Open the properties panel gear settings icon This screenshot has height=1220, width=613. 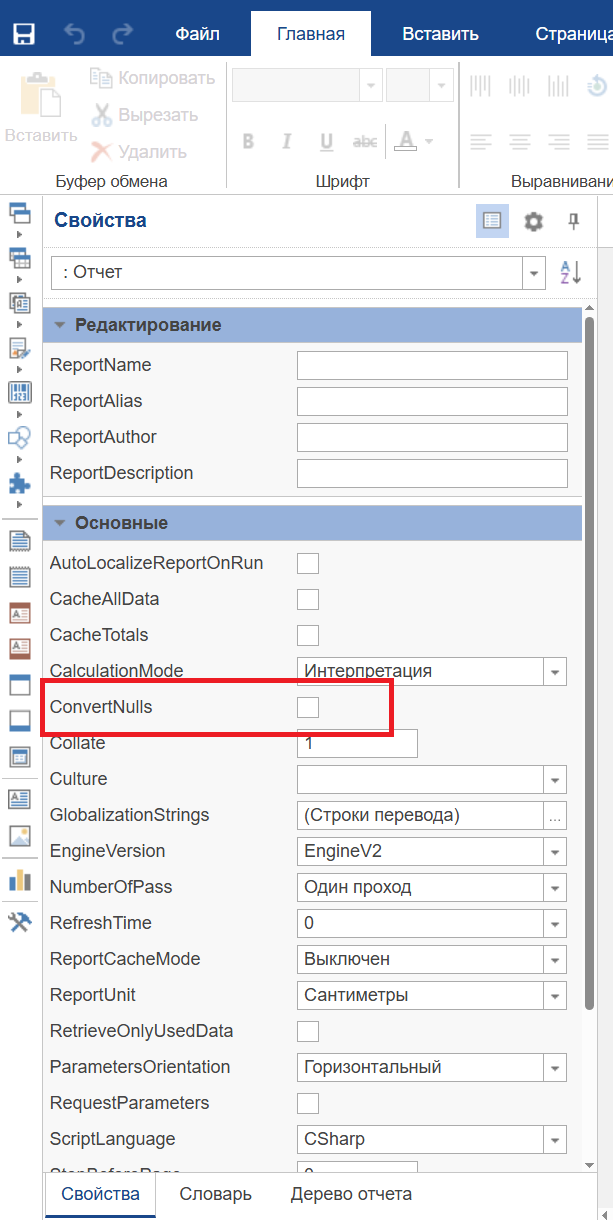pyautogui.click(x=534, y=221)
